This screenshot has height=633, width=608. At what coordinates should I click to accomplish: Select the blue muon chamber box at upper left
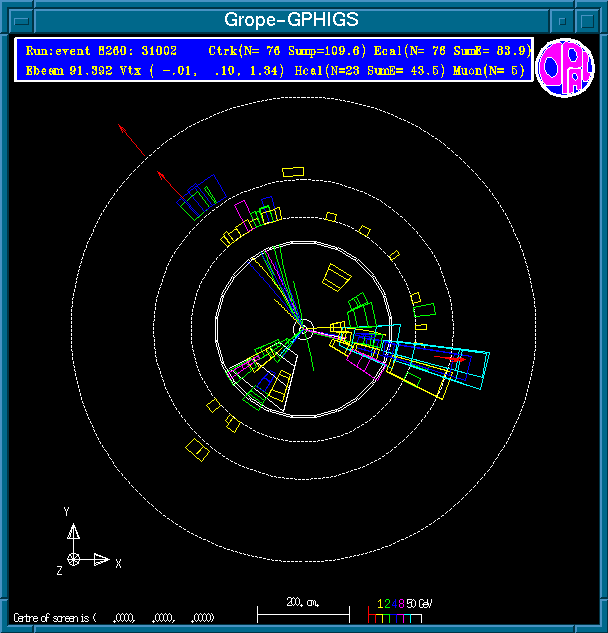click(200, 197)
